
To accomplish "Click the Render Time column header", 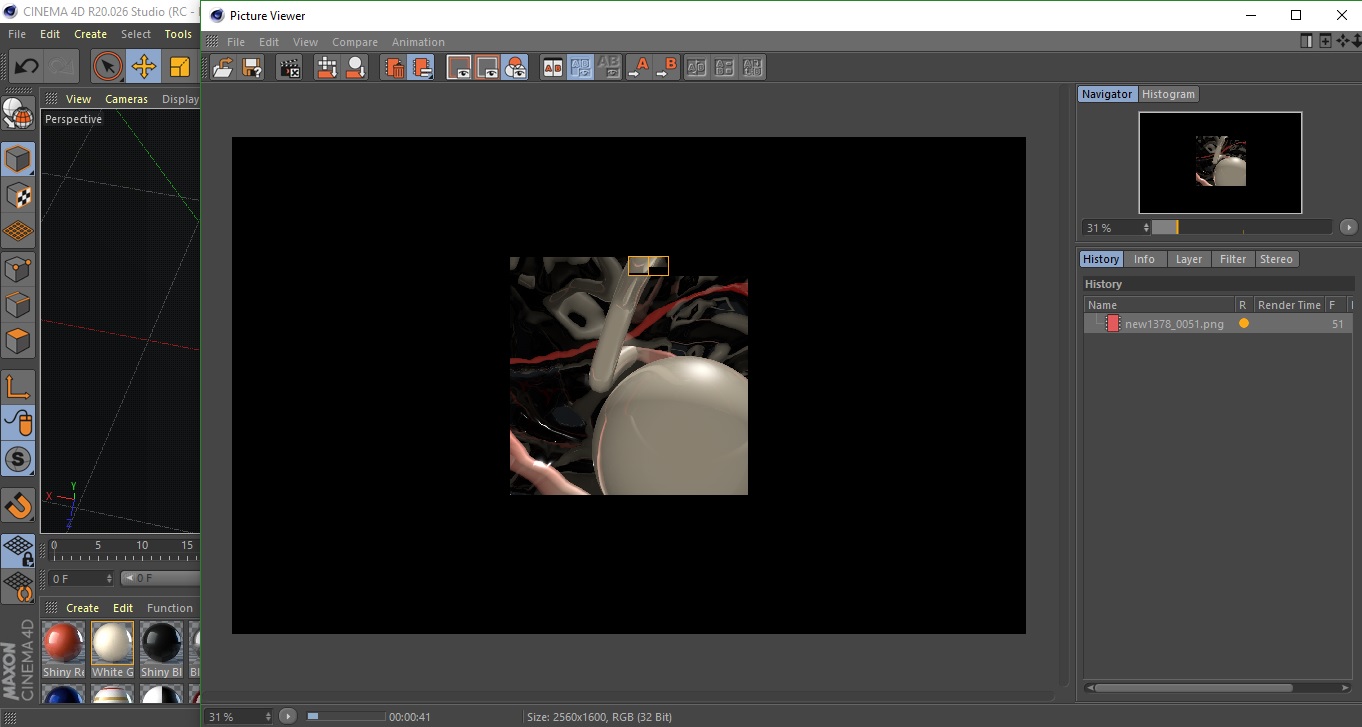I will [1289, 305].
